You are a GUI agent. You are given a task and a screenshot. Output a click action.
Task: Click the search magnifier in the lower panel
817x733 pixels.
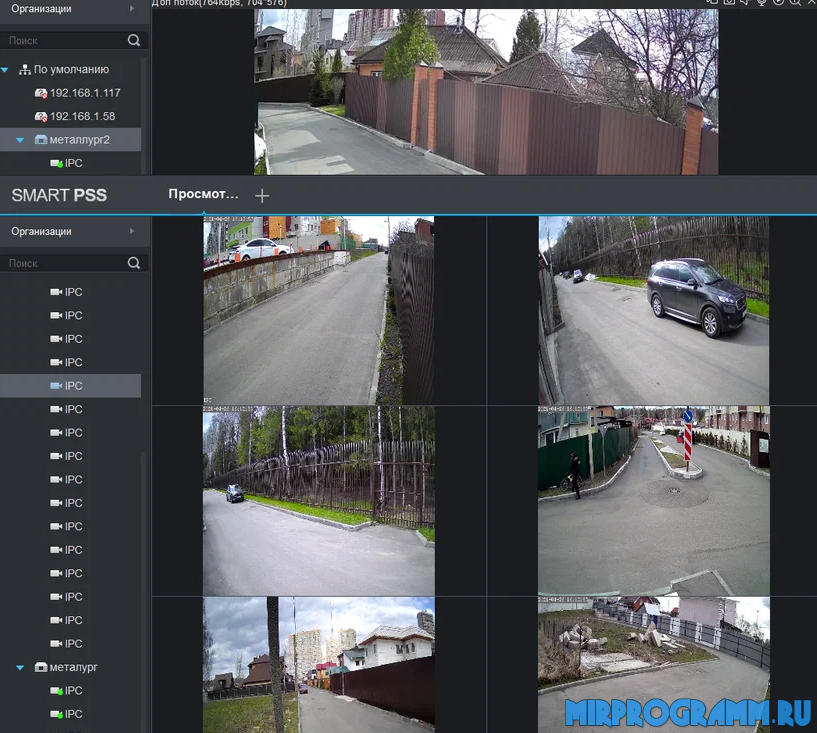point(134,263)
